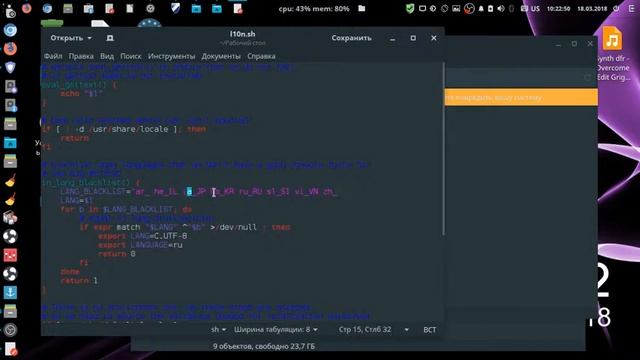Expand the arrow after Стр 15, Стлб 32
This screenshot has height=360, width=640.
407,330
